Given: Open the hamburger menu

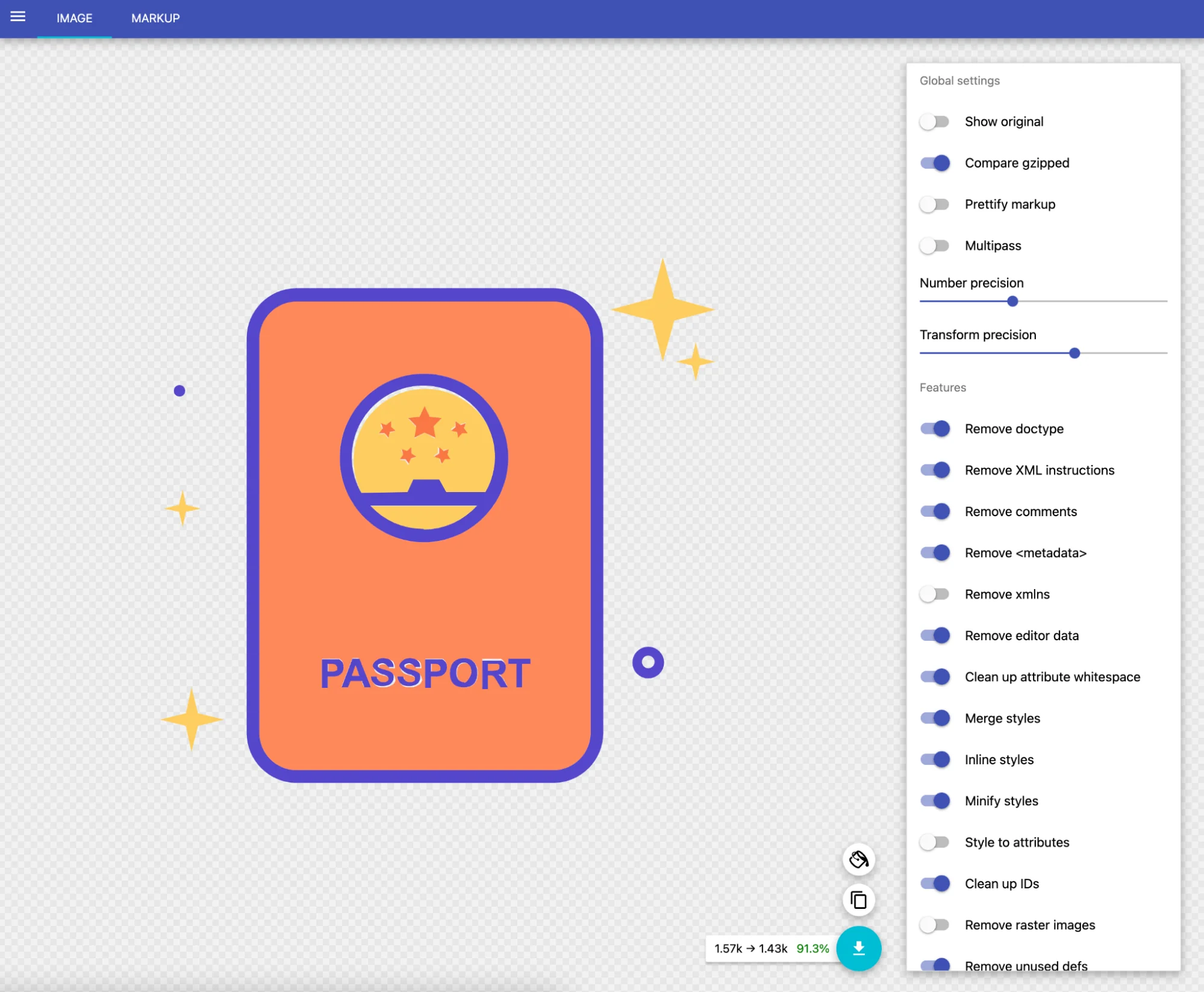Looking at the screenshot, I should [x=18, y=18].
